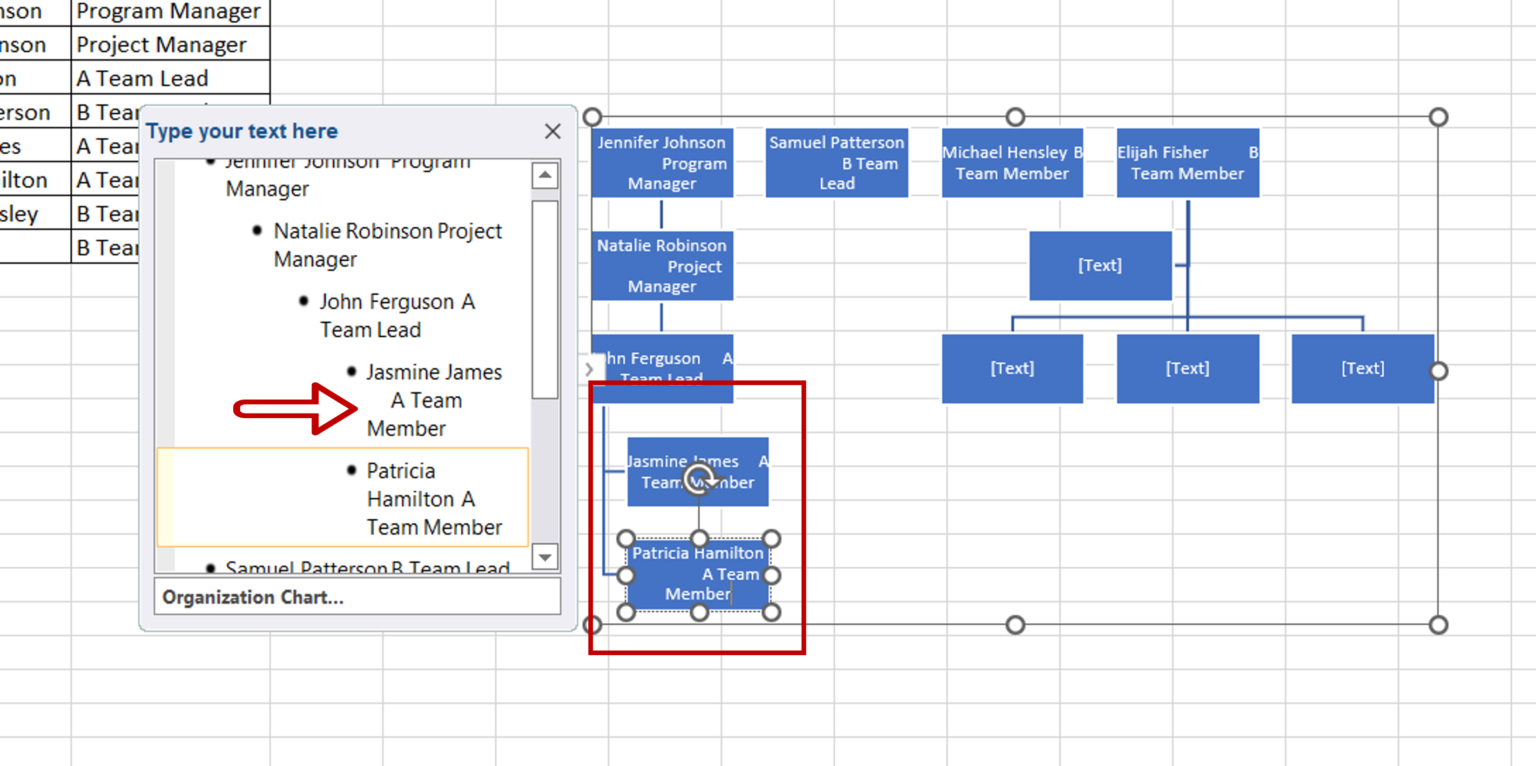Click the text pane scroll-up arrow
Viewport: 1536px width, 766px height.
coord(545,175)
